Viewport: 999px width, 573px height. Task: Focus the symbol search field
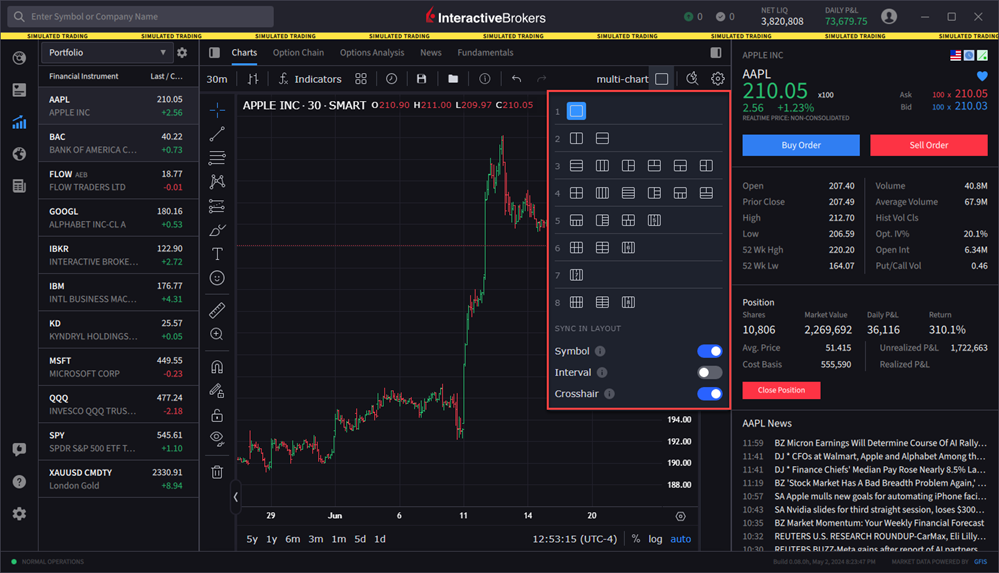point(141,17)
